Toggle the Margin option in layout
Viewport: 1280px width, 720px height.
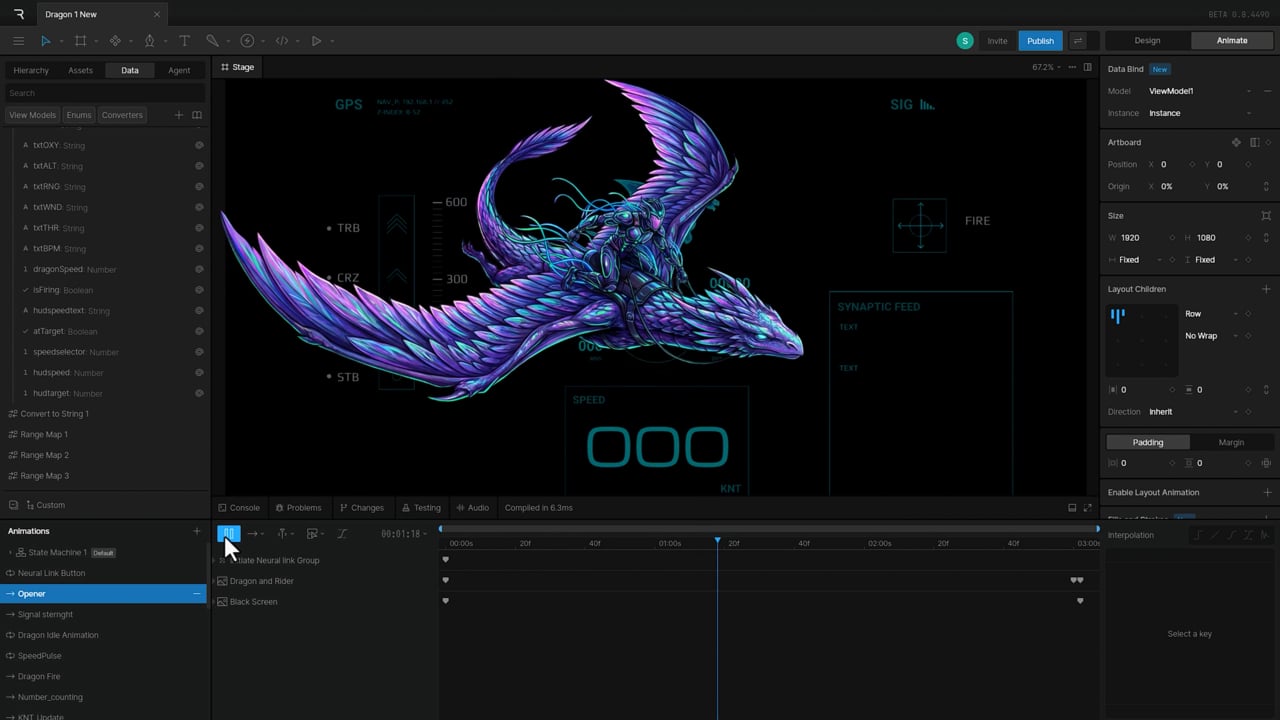tap(1231, 442)
